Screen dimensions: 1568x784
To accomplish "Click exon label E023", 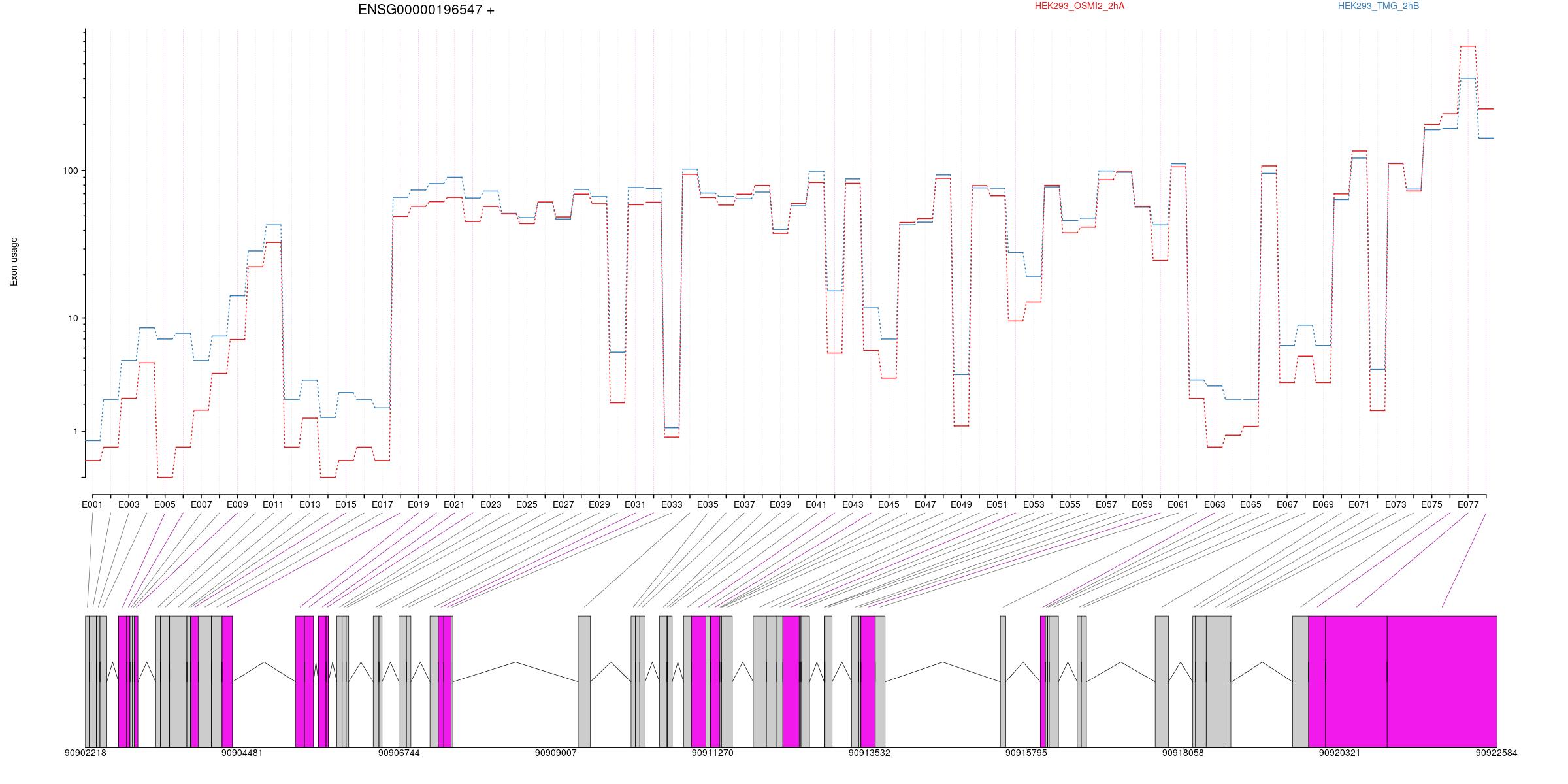I will [x=491, y=504].
